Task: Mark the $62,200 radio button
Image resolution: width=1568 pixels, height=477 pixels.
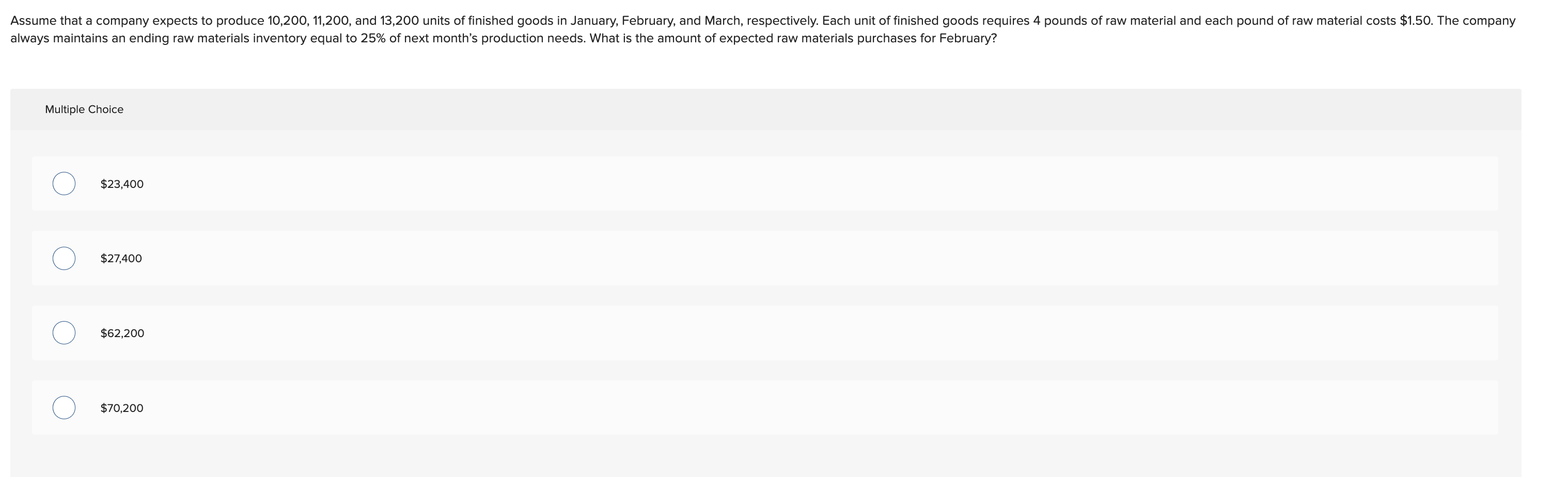Action: pos(64,333)
